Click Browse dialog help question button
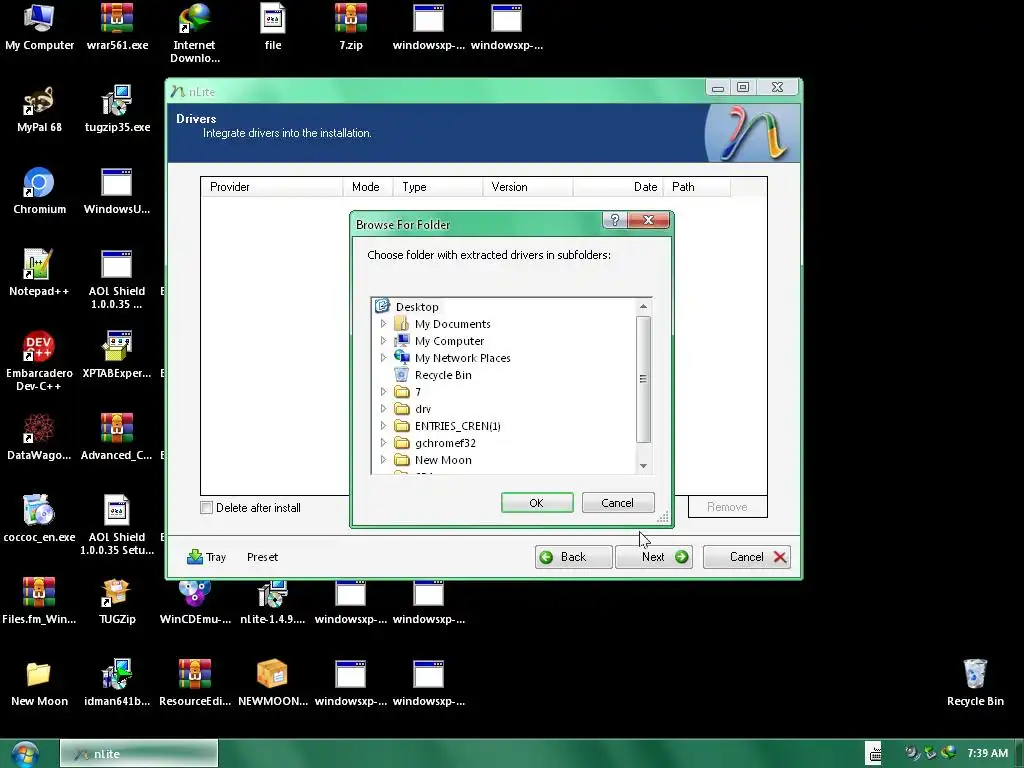This screenshot has height=768, width=1024. 615,220
